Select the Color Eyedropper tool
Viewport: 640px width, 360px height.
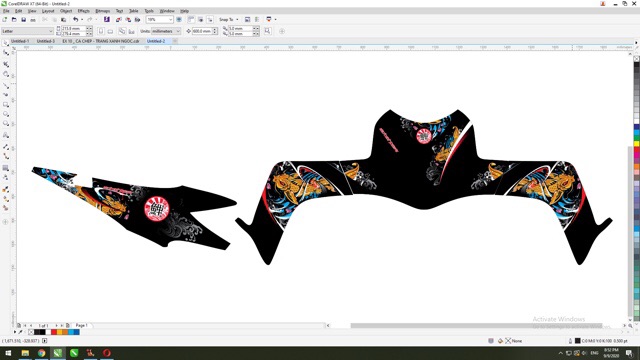pyautogui.click(x=6, y=189)
